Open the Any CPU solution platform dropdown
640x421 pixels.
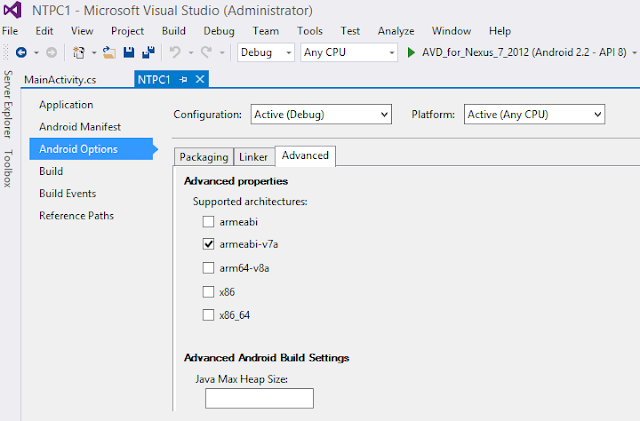point(349,53)
